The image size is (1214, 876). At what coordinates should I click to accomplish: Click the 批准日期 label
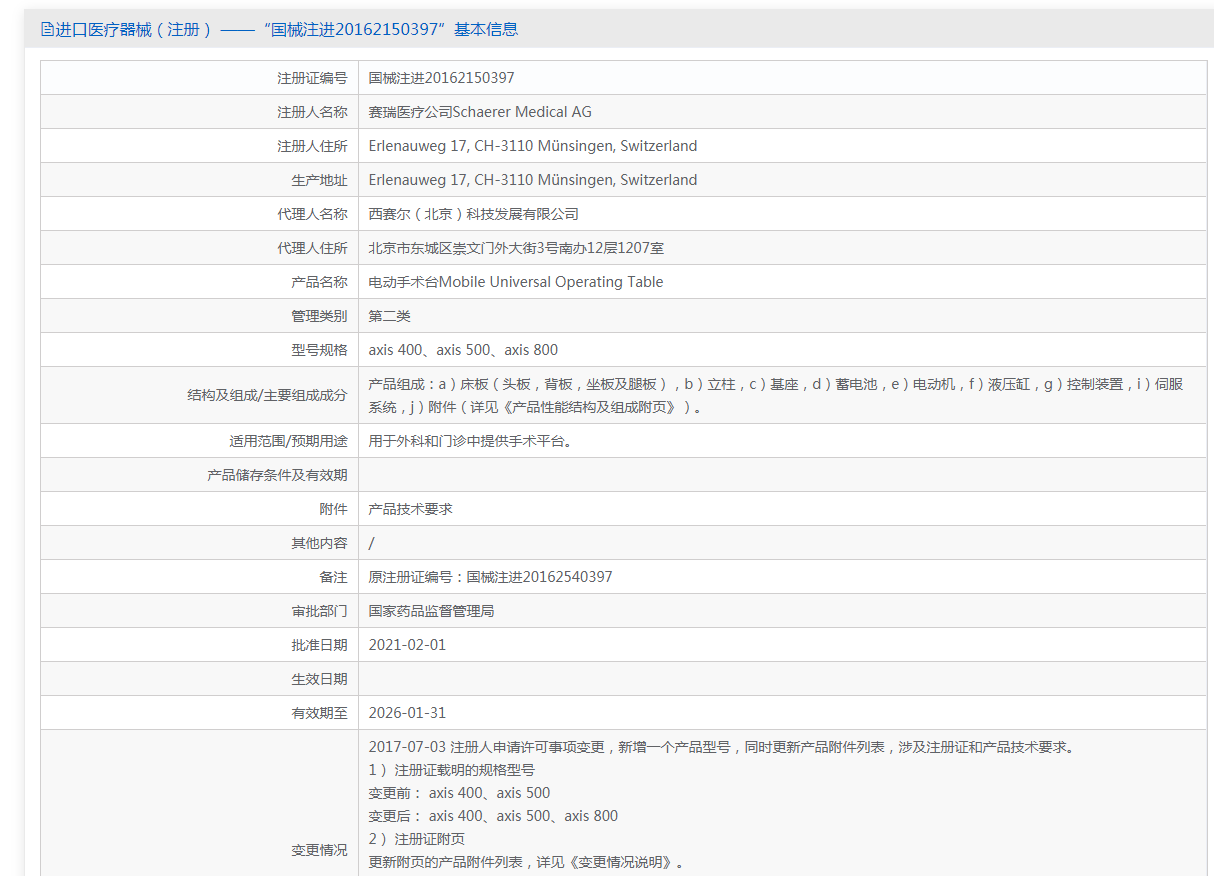tap(319, 645)
